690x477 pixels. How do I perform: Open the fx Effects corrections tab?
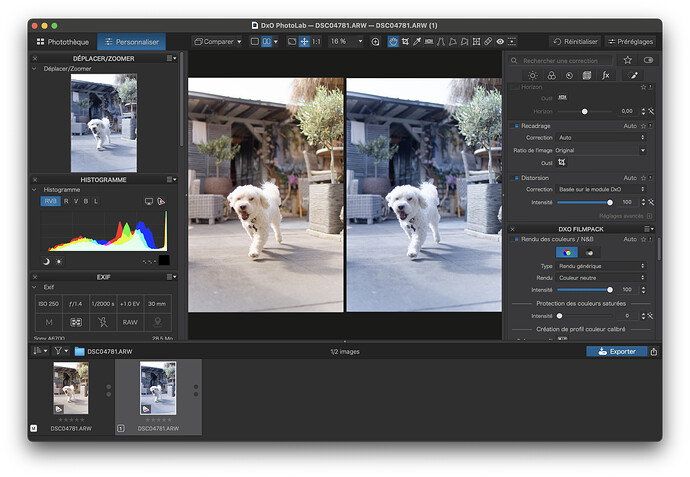click(x=606, y=75)
